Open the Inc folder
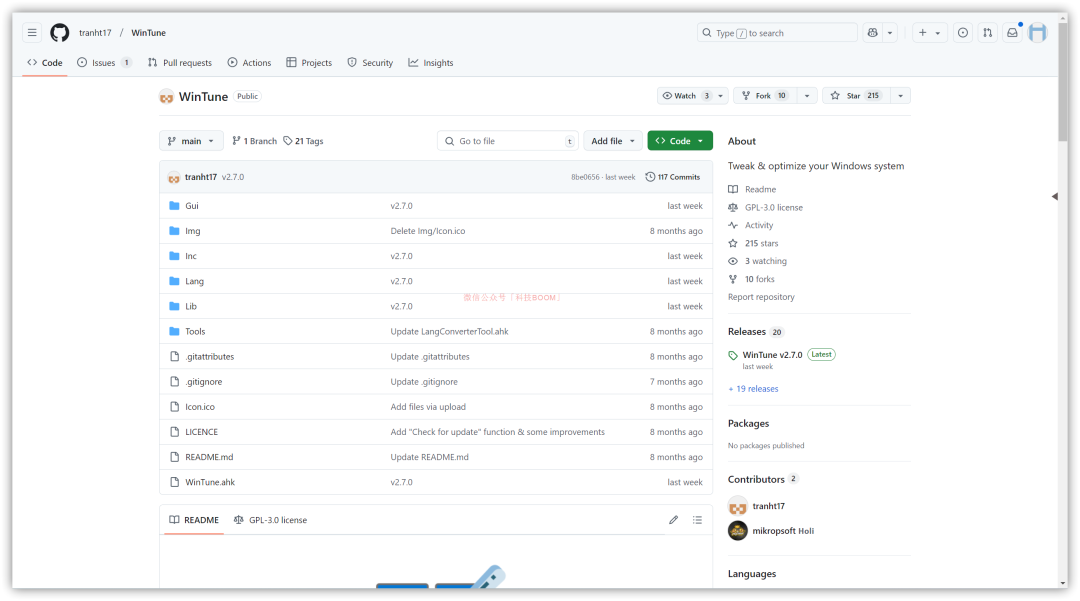Viewport: 1080px width, 601px height. click(x=191, y=256)
